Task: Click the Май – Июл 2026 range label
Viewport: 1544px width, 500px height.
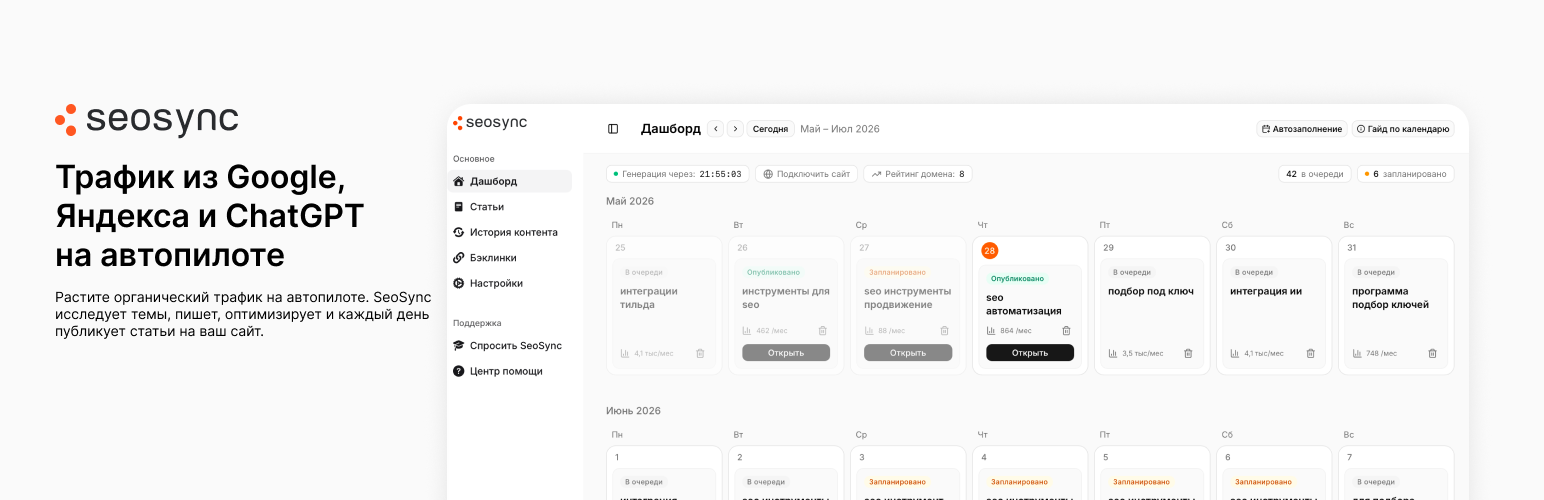Action: [840, 129]
